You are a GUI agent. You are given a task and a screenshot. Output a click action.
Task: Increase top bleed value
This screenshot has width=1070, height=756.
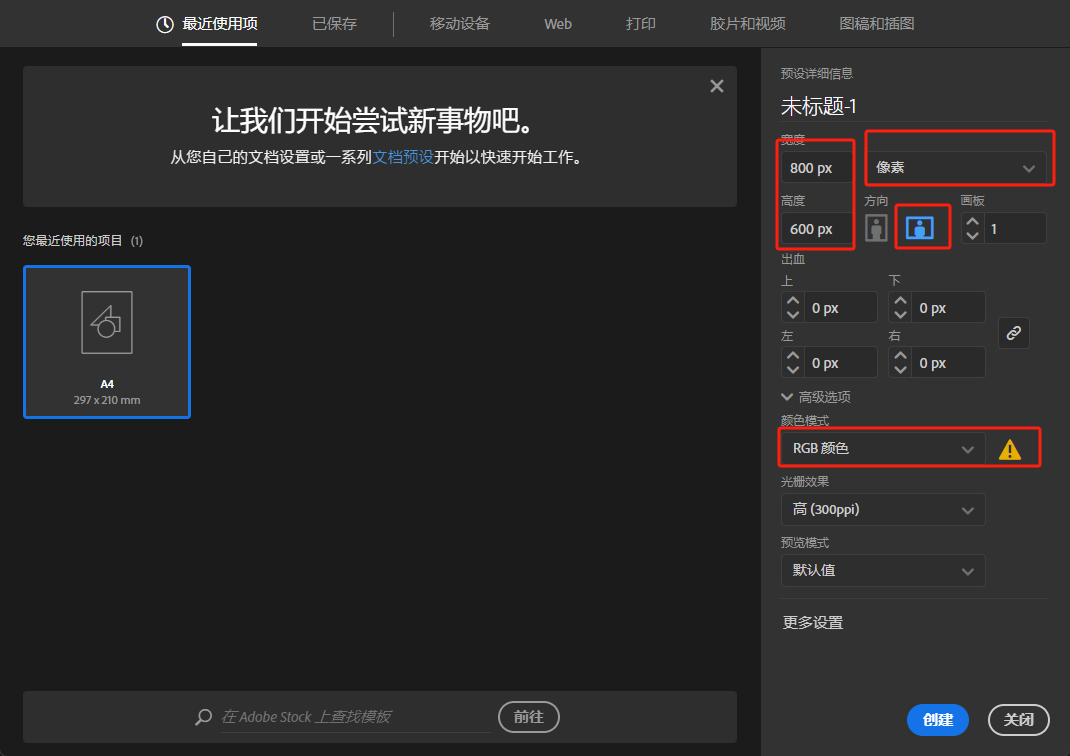click(x=792, y=301)
